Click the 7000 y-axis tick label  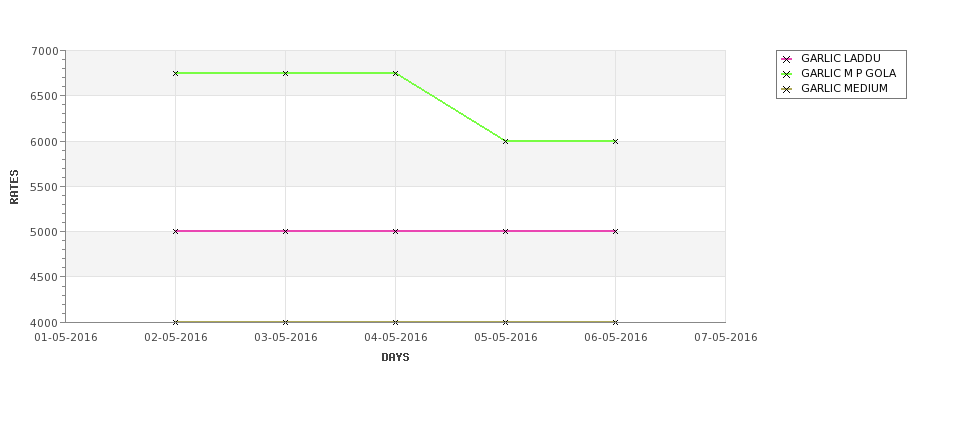coord(44,51)
